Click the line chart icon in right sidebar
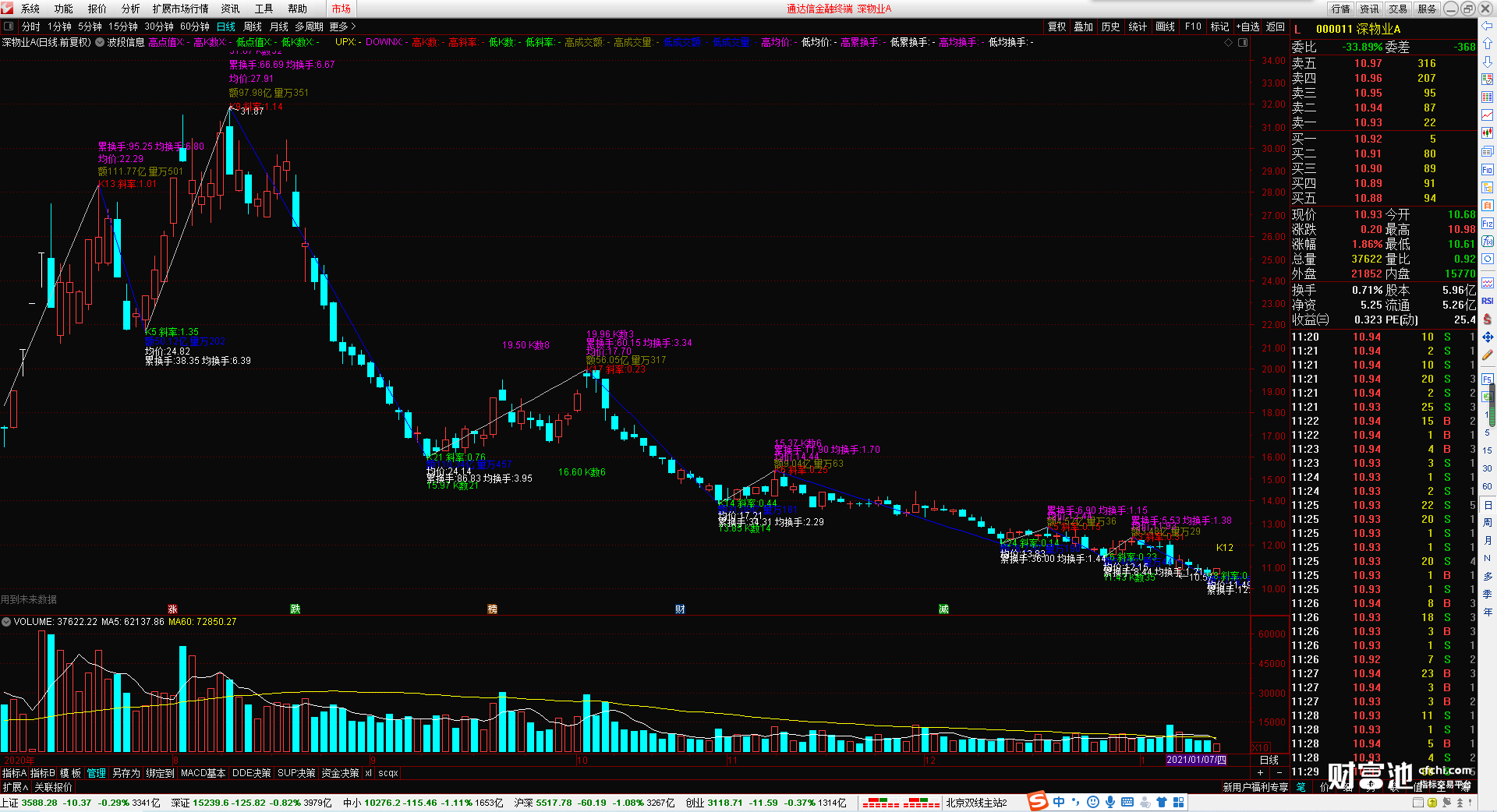This screenshot has width=1497, height=812. (1487, 115)
